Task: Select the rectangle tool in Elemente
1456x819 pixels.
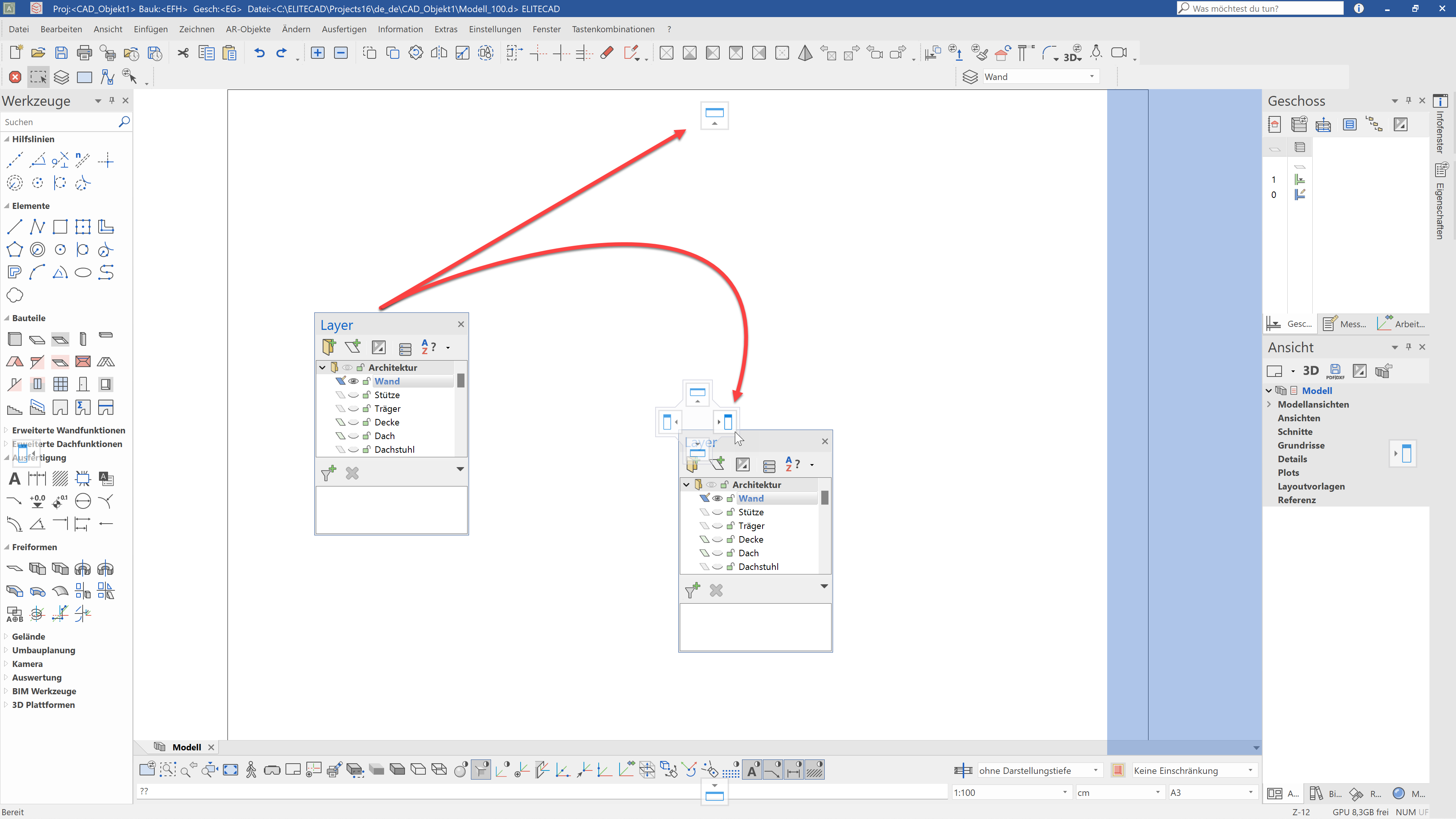Action: pos(60,227)
